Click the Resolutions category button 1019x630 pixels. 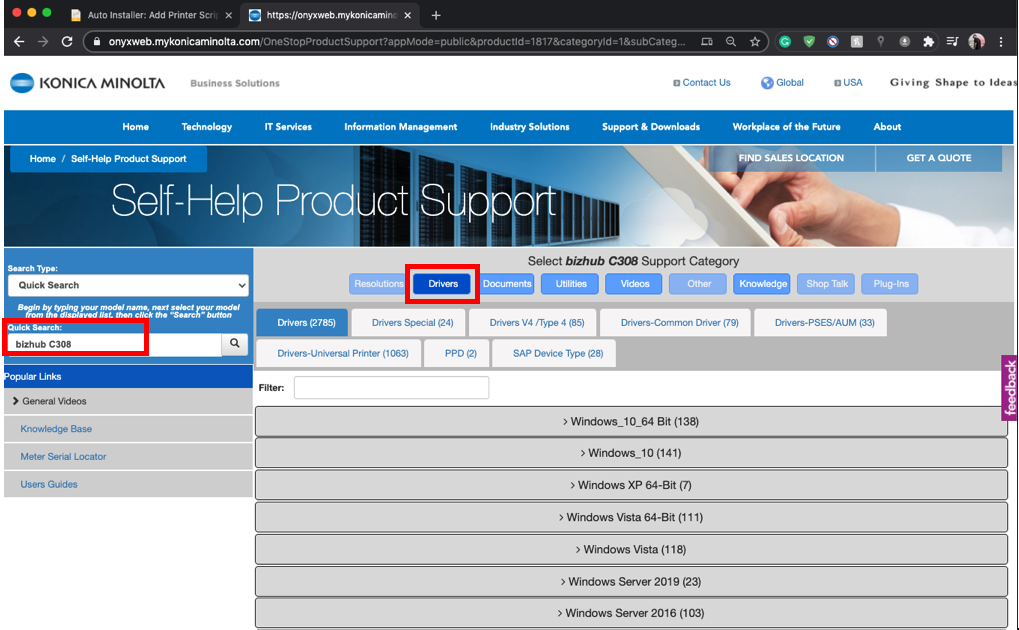[x=378, y=284]
